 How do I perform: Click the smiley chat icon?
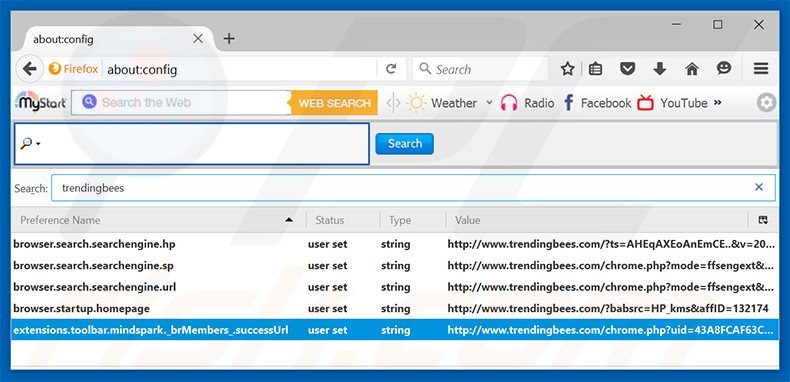tap(724, 68)
